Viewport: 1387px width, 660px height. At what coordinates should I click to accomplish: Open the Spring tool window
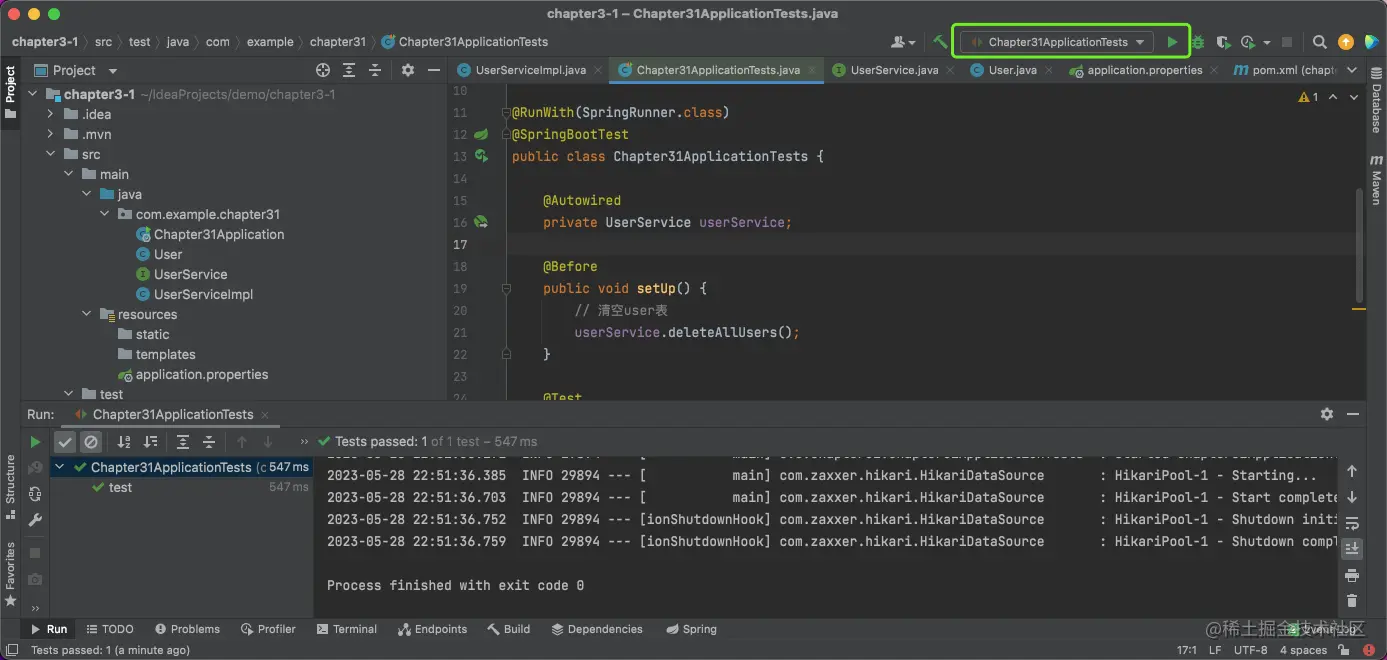pos(690,629)
